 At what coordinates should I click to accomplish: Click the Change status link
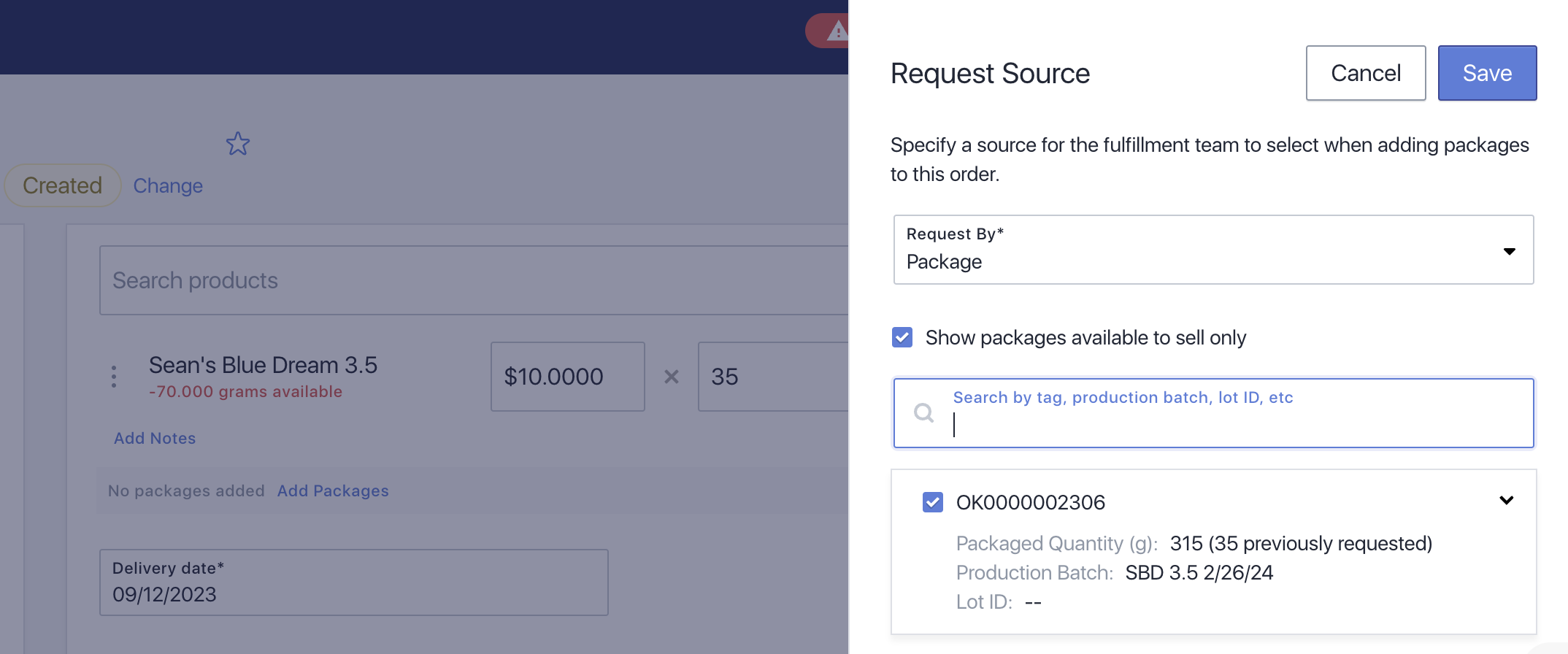tap(168, 186)
